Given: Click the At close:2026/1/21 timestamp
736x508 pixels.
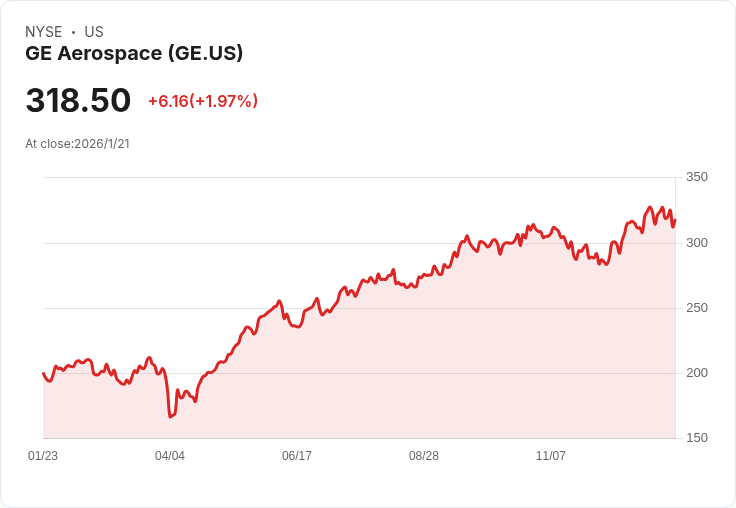Looking at the screenshot, I should (x=77, y=143).
